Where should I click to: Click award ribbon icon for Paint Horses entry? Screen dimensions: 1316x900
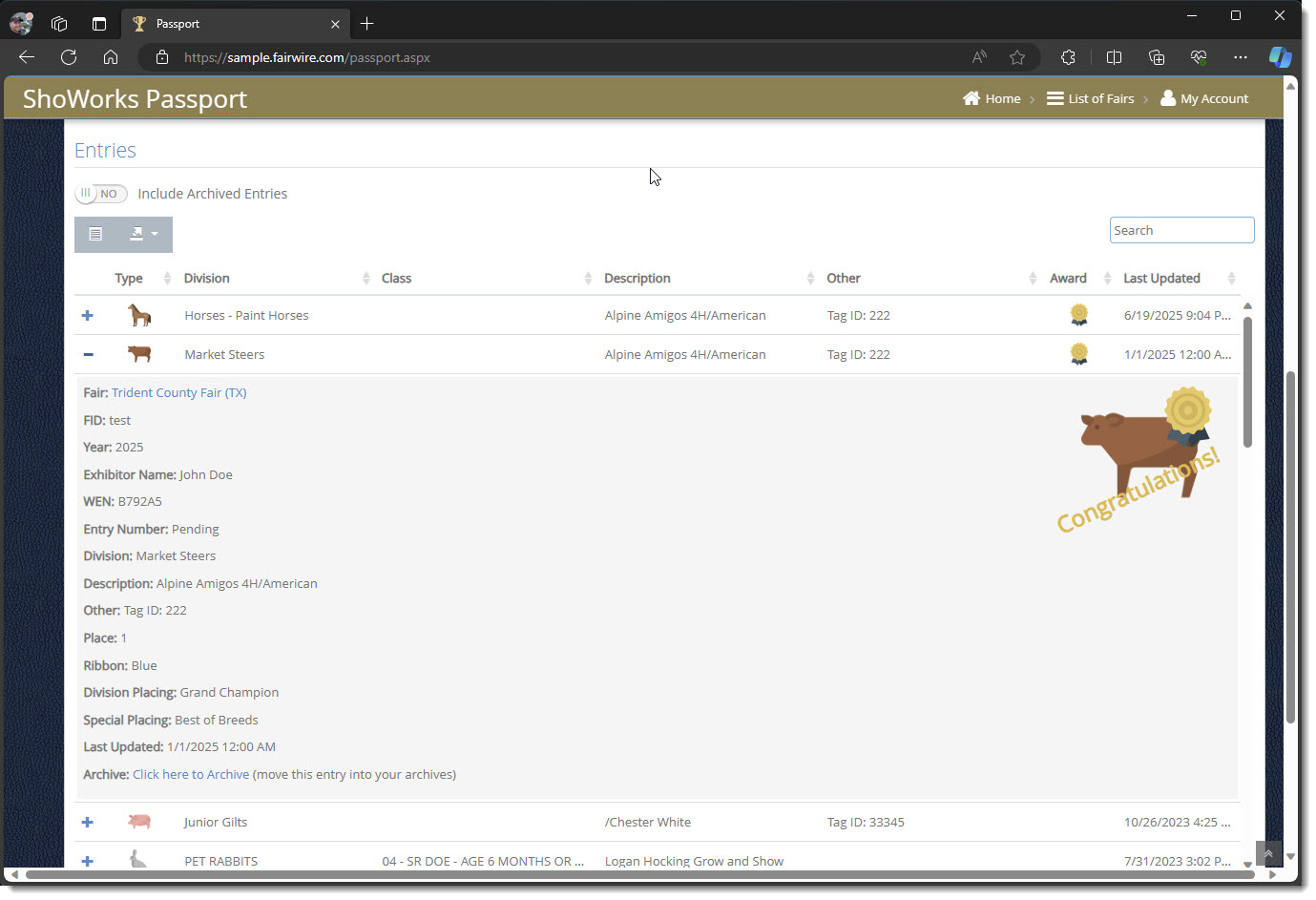point(1078,315)
